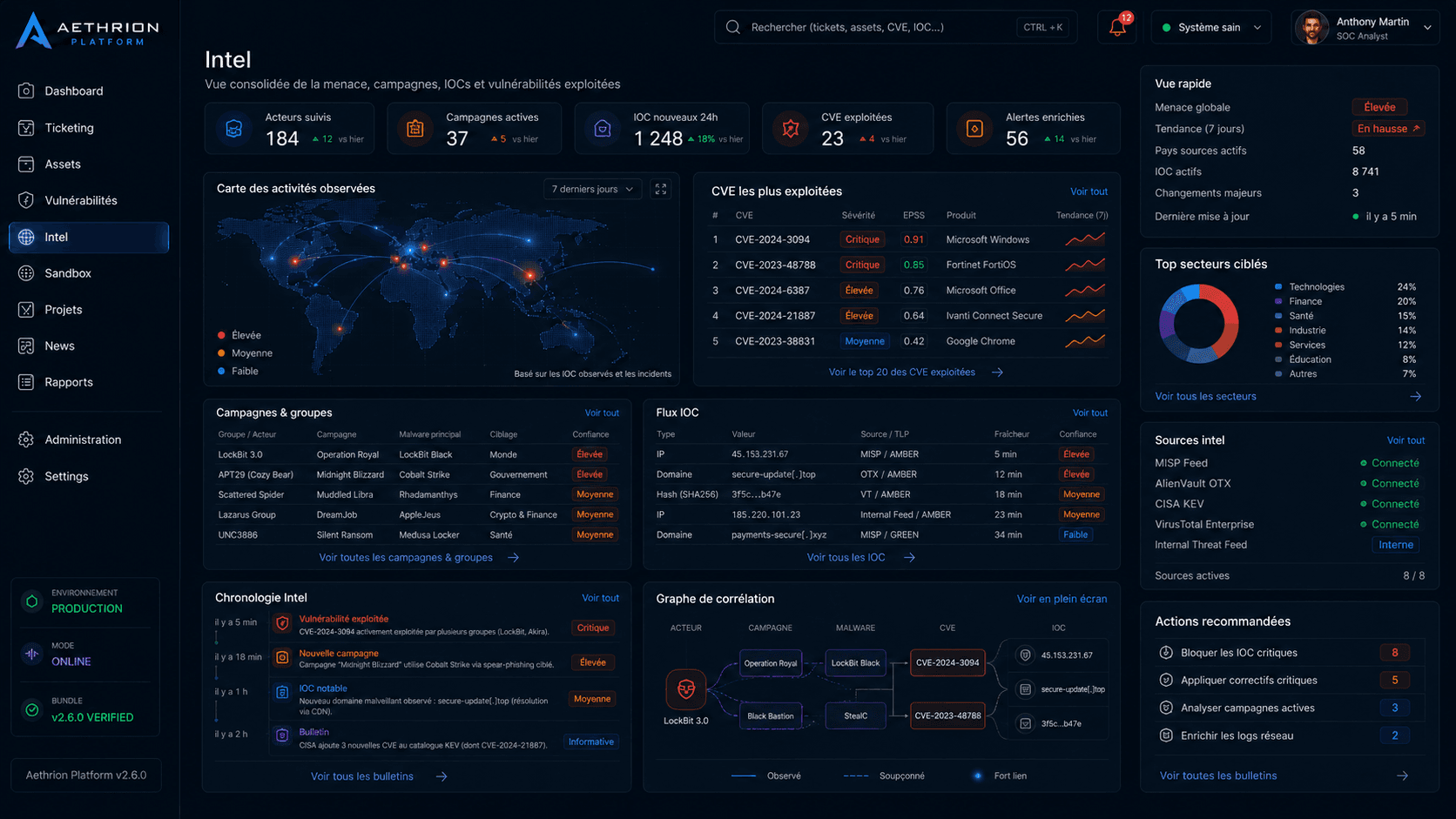Open the Système sain status dropdown
The width and height of the screenshot is (1456, 819).
(1211, 27)
